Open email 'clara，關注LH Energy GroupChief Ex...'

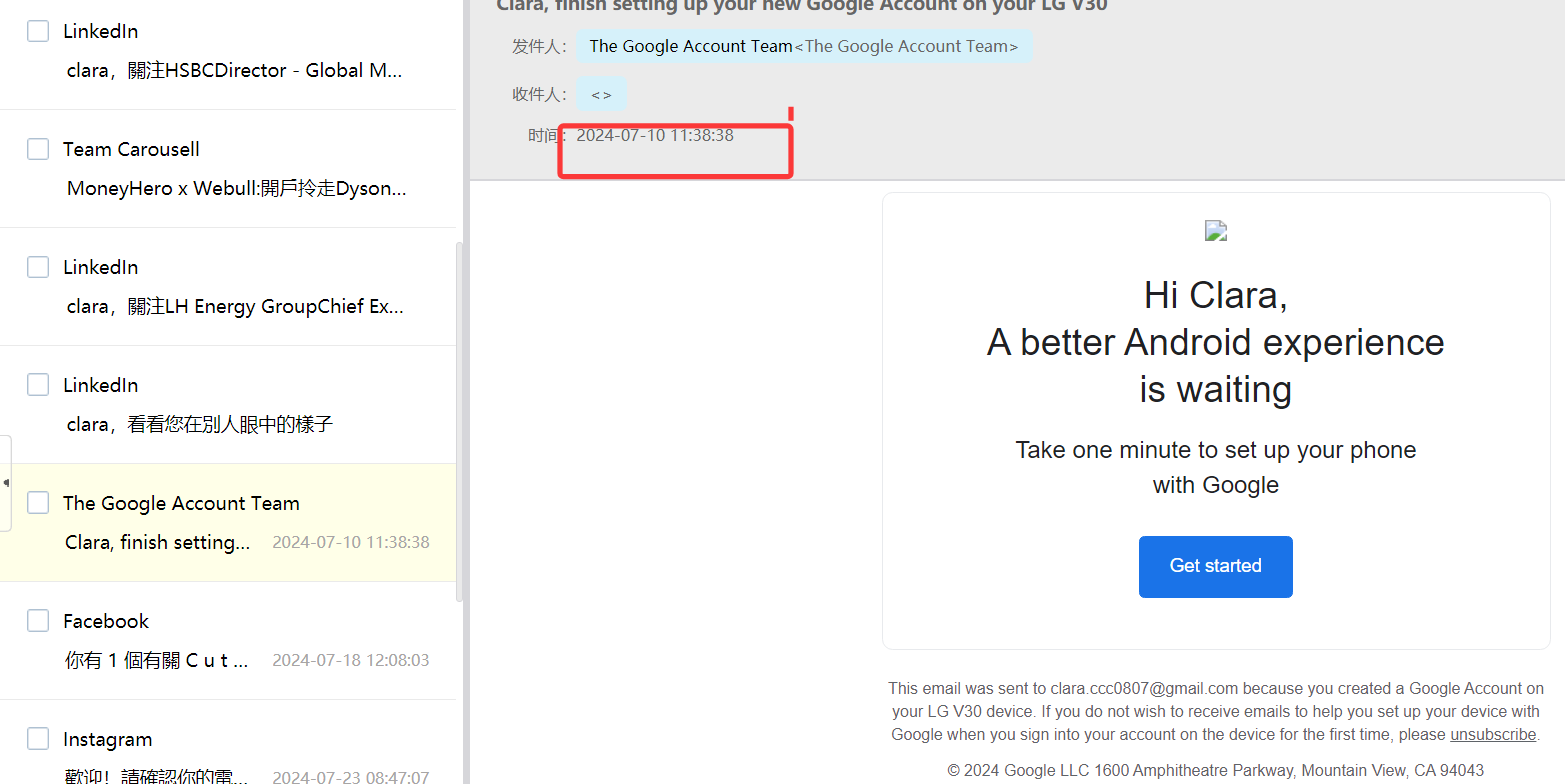pos(235,306)
